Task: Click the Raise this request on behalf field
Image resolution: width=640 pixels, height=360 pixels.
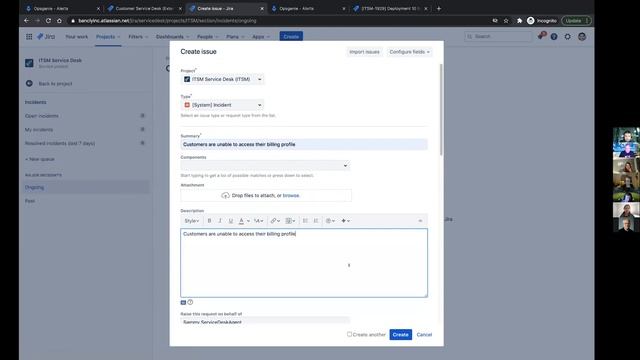Action: 265,321
